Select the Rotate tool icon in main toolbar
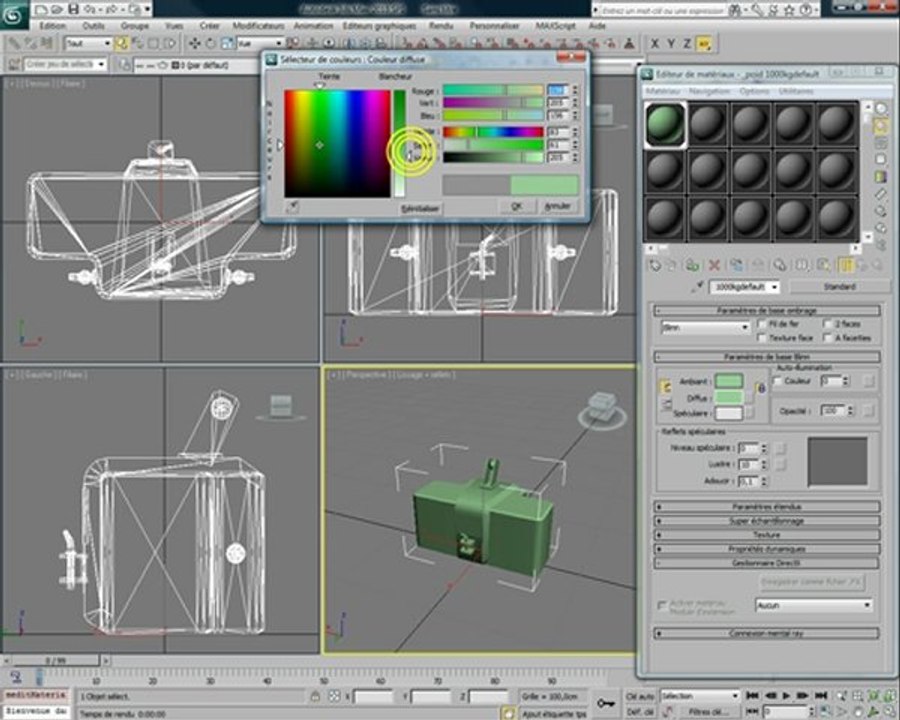The width and height of the screenshot is (900, 720). click(x=211, y=43)
